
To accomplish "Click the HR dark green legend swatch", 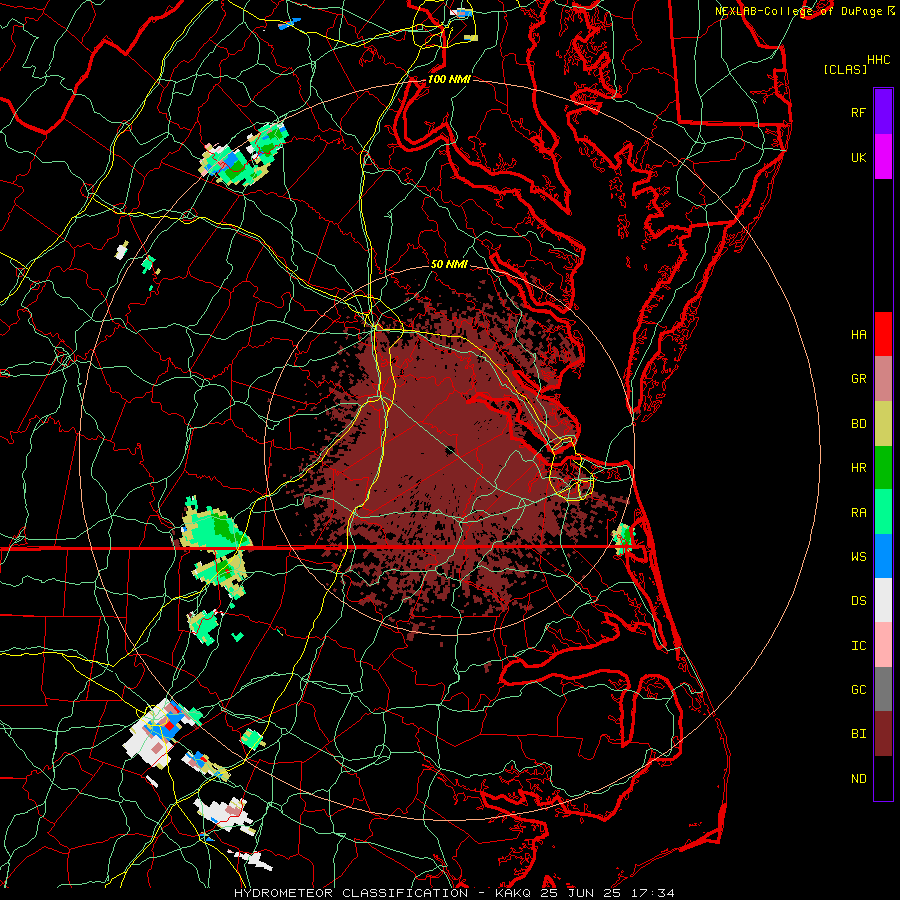I will tap(883, 467).
